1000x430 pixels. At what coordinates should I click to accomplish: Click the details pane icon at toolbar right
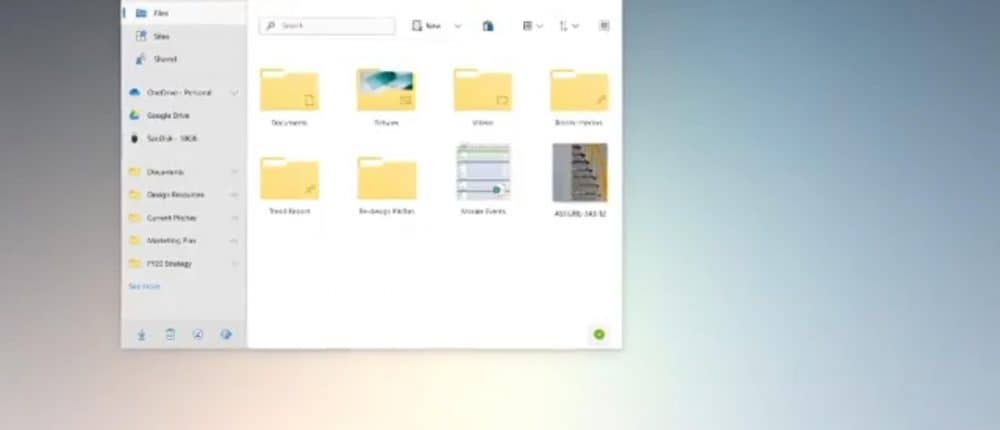(604, 26)
